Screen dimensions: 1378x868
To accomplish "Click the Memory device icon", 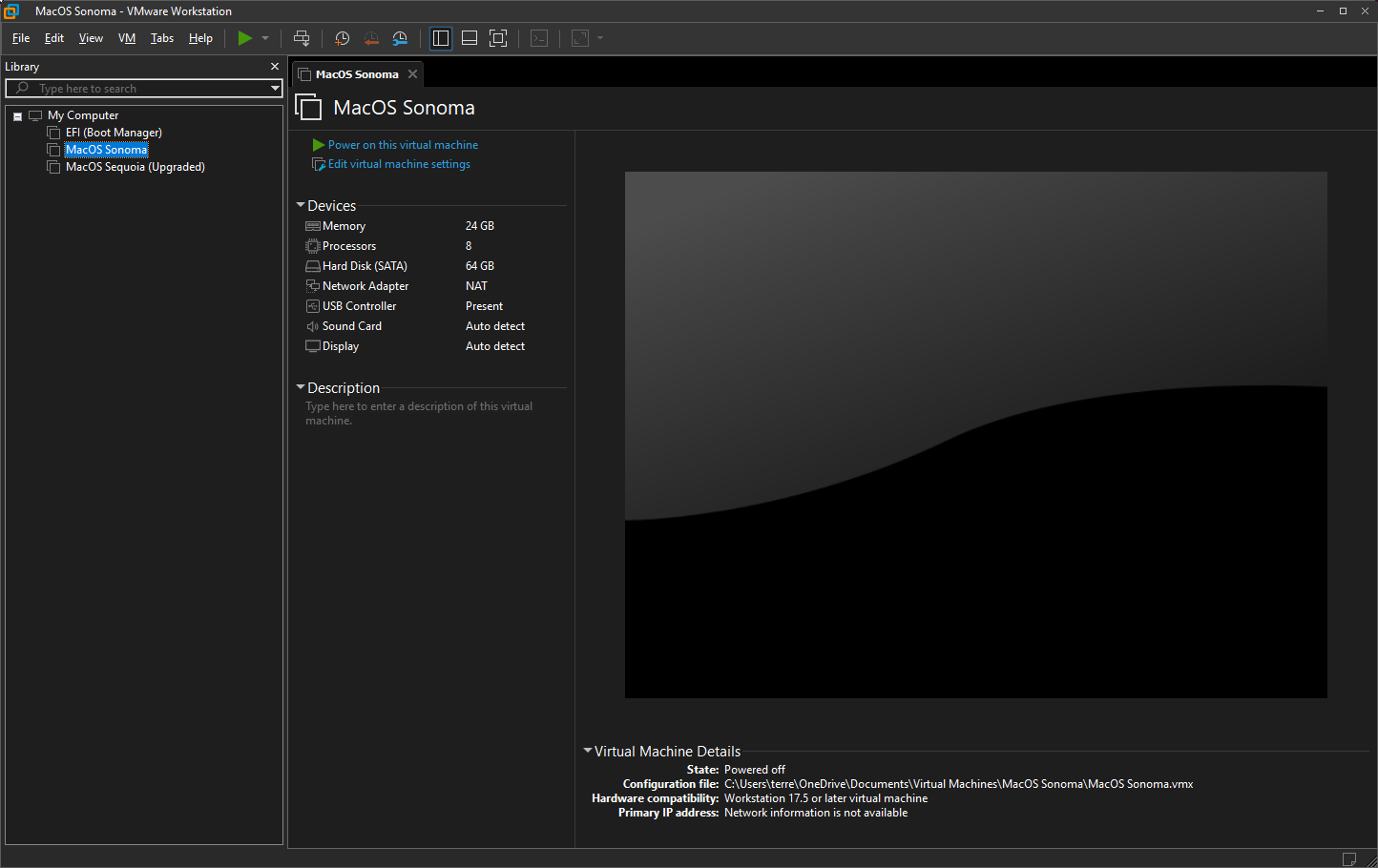I will (x=312, y=226).
